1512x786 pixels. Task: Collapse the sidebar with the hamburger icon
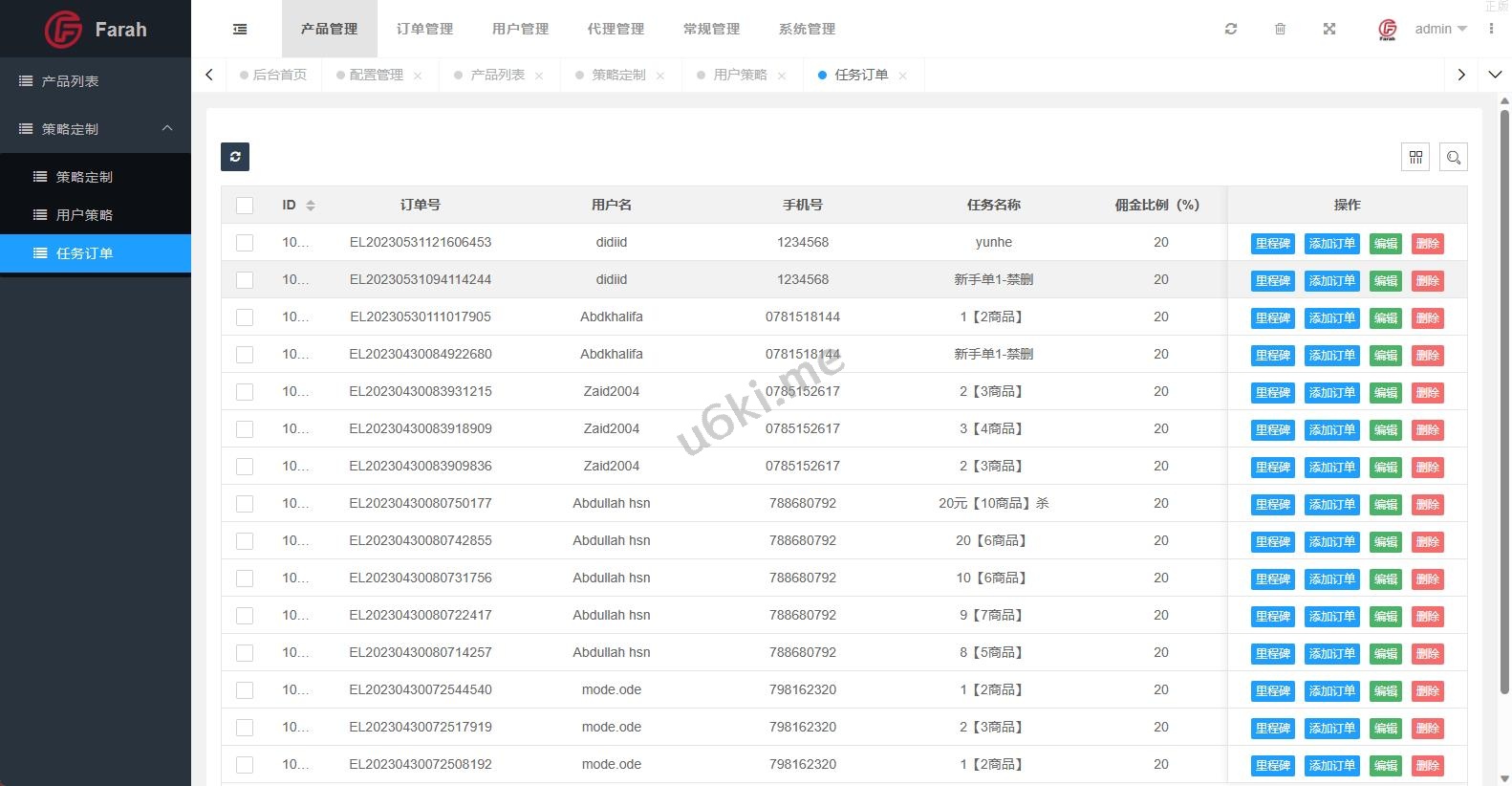point(240,30)
